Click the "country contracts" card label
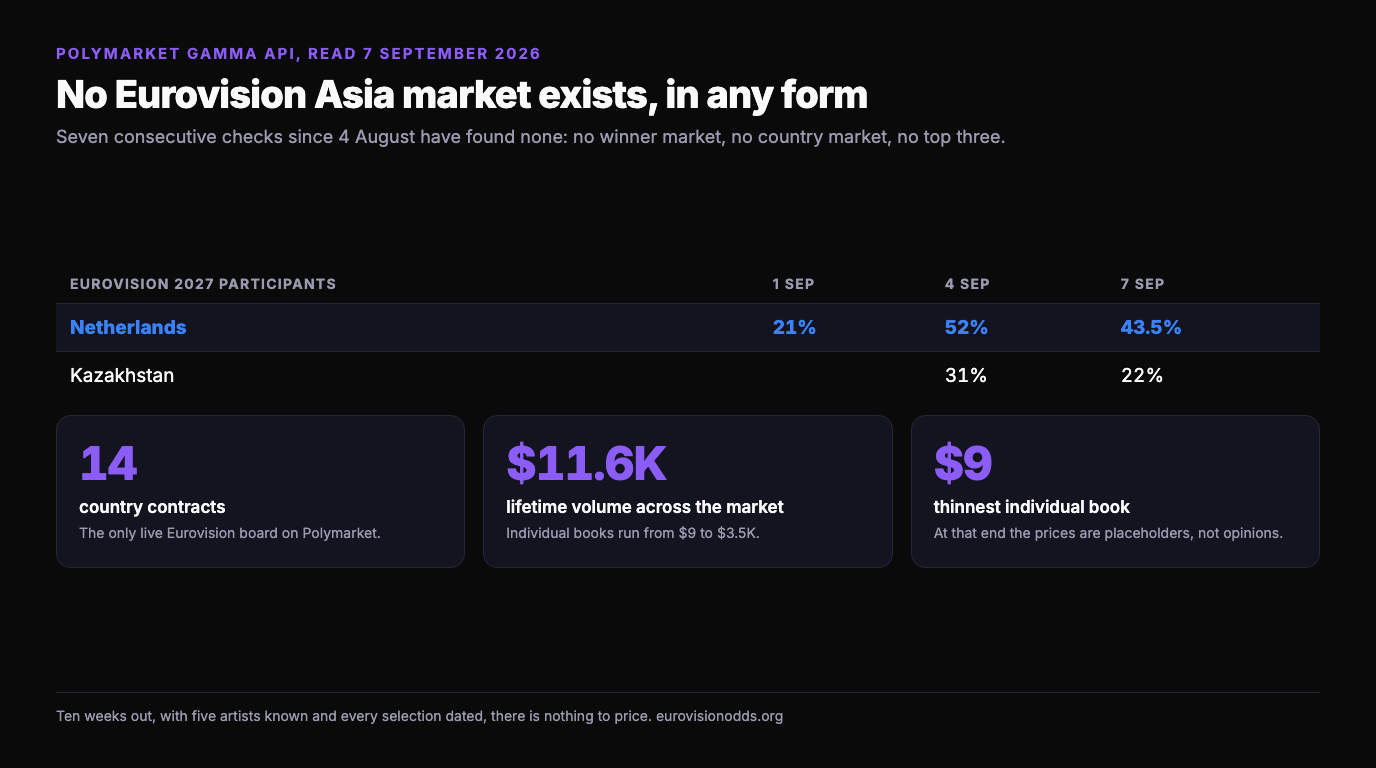The width and height of the screenshot is (1376, 768). tap(152, 507)
